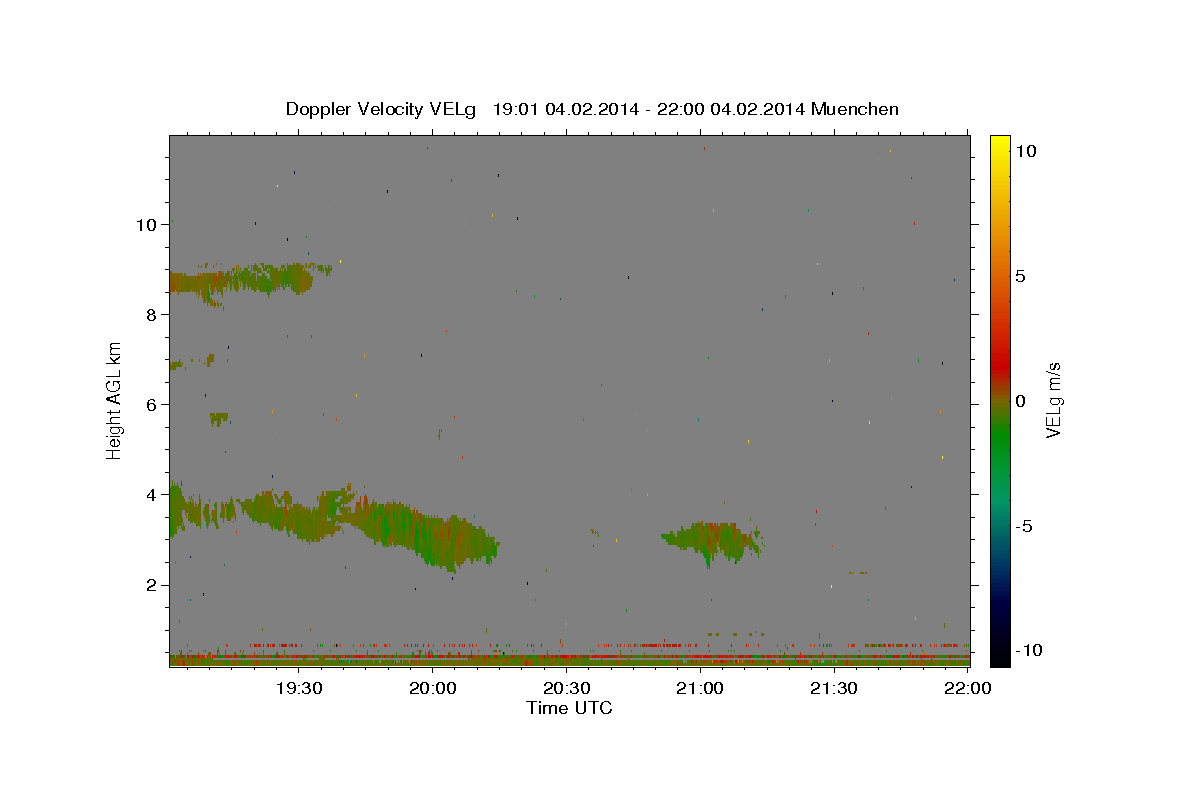This screenshot has width=1200, height=800.
Task: Click the 22:00 time axis label
Action: (x=967, y=688)
